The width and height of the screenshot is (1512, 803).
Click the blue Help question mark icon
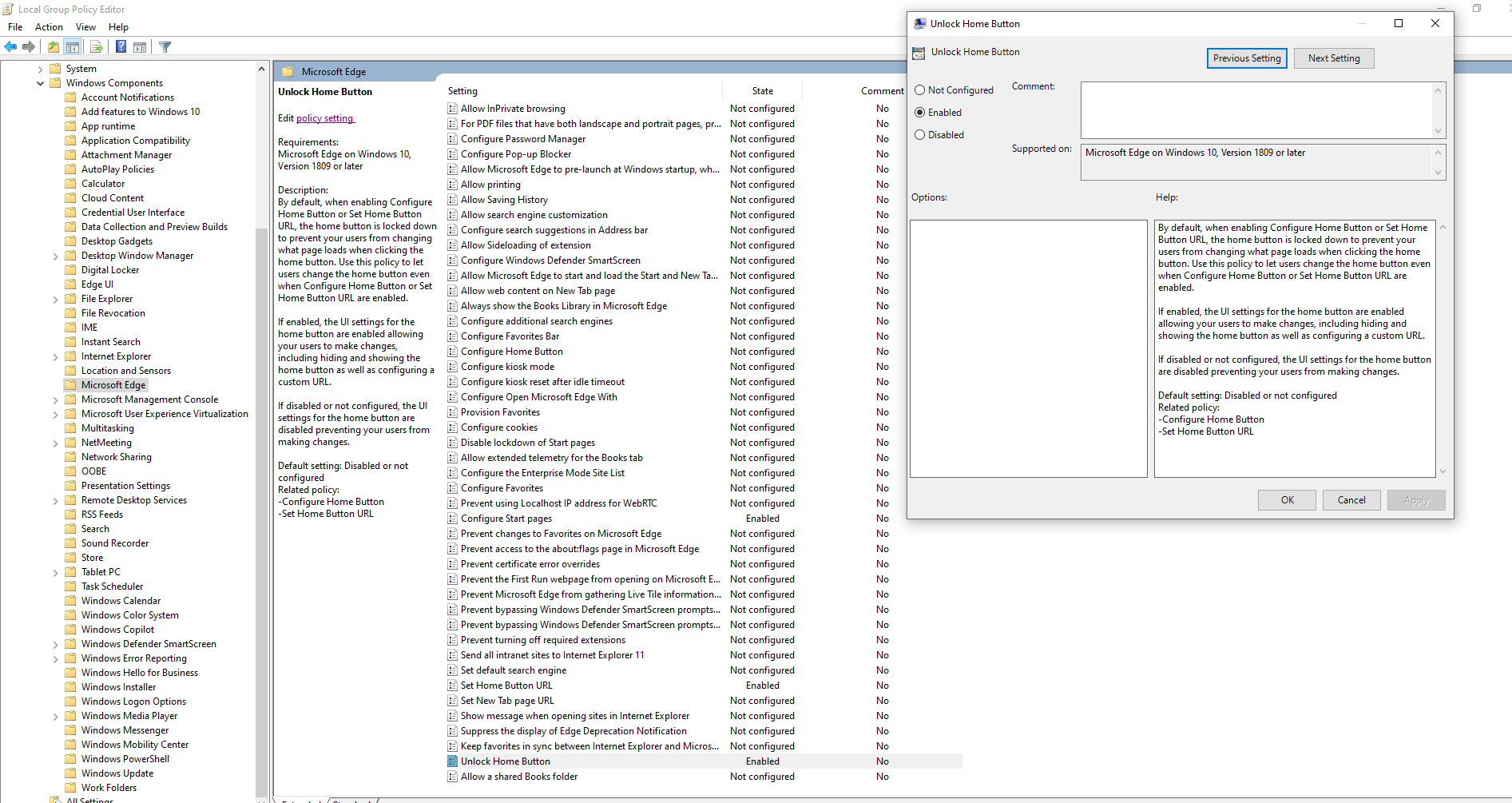pyautogui.click(x=121, y=47)
